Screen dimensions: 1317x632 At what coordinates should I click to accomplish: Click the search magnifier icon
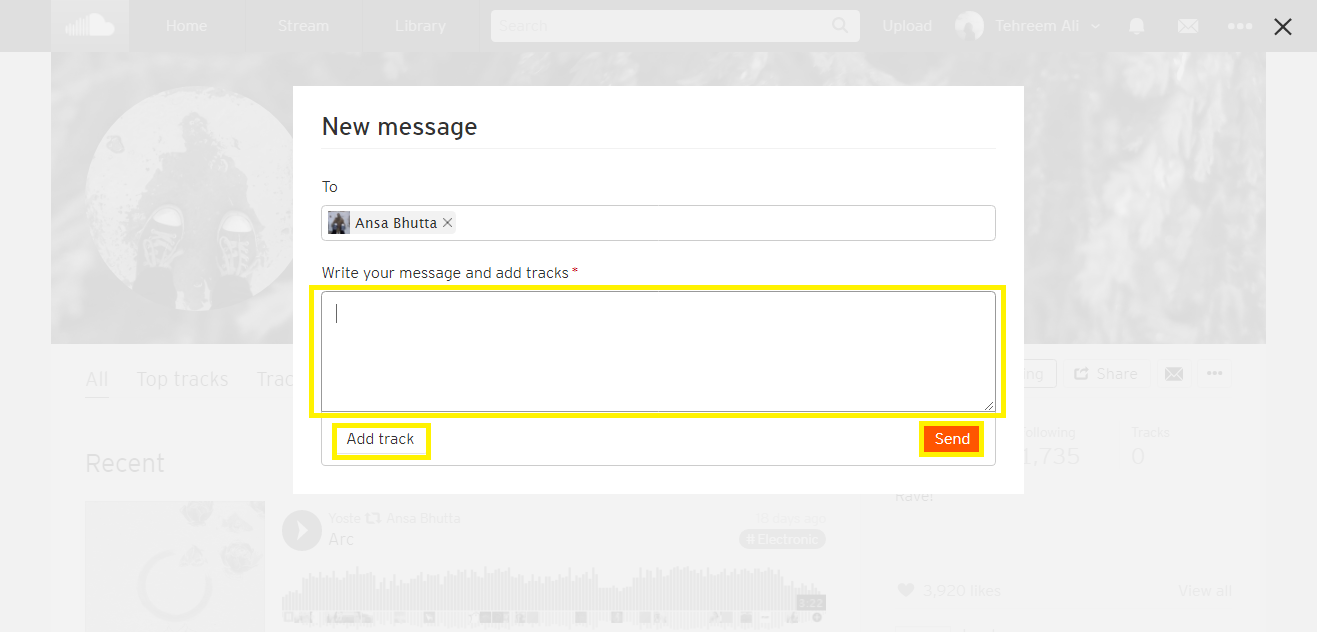click(x=840, y=26)
